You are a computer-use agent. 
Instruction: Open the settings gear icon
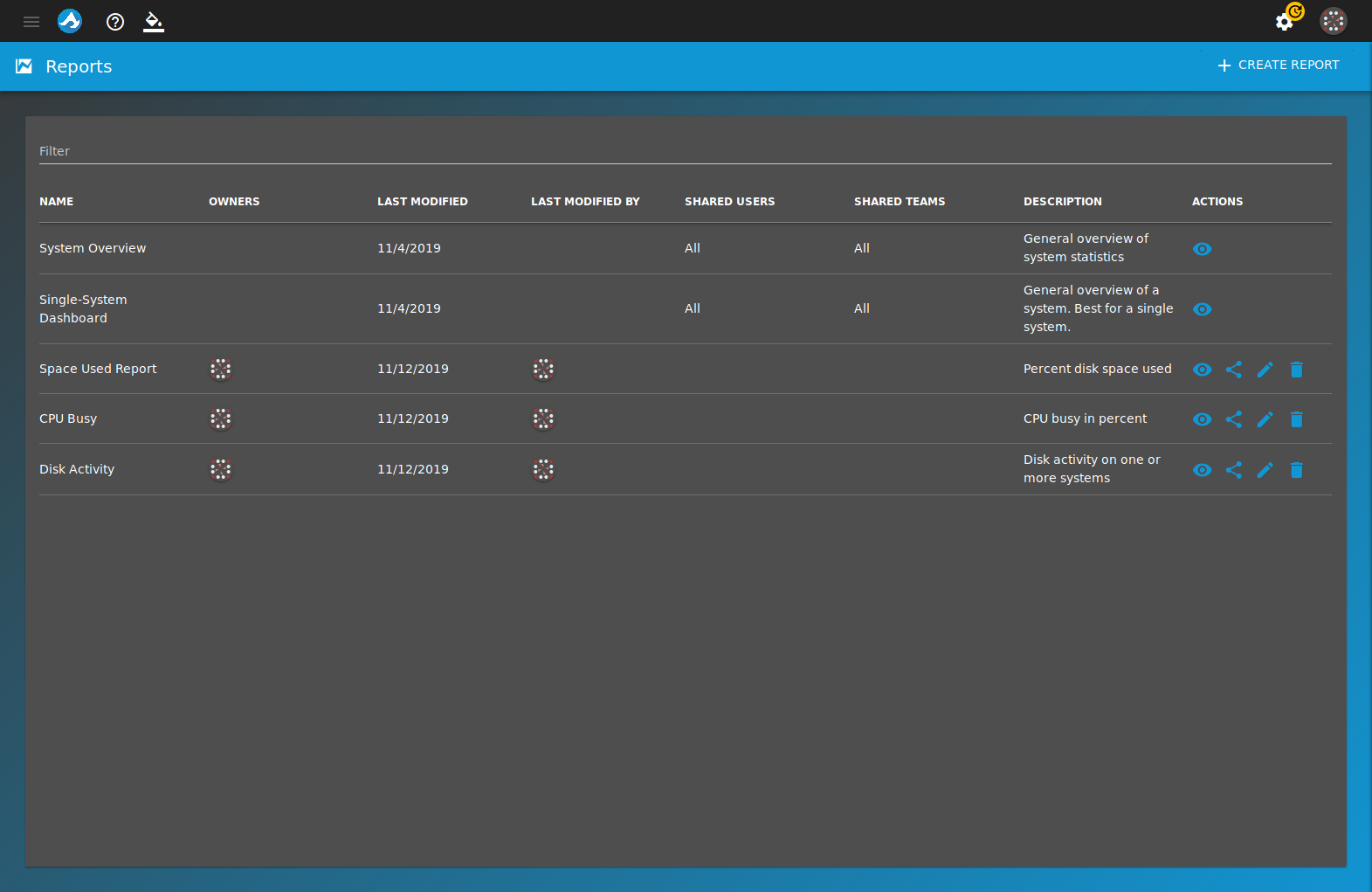(x=1285, y=22)
